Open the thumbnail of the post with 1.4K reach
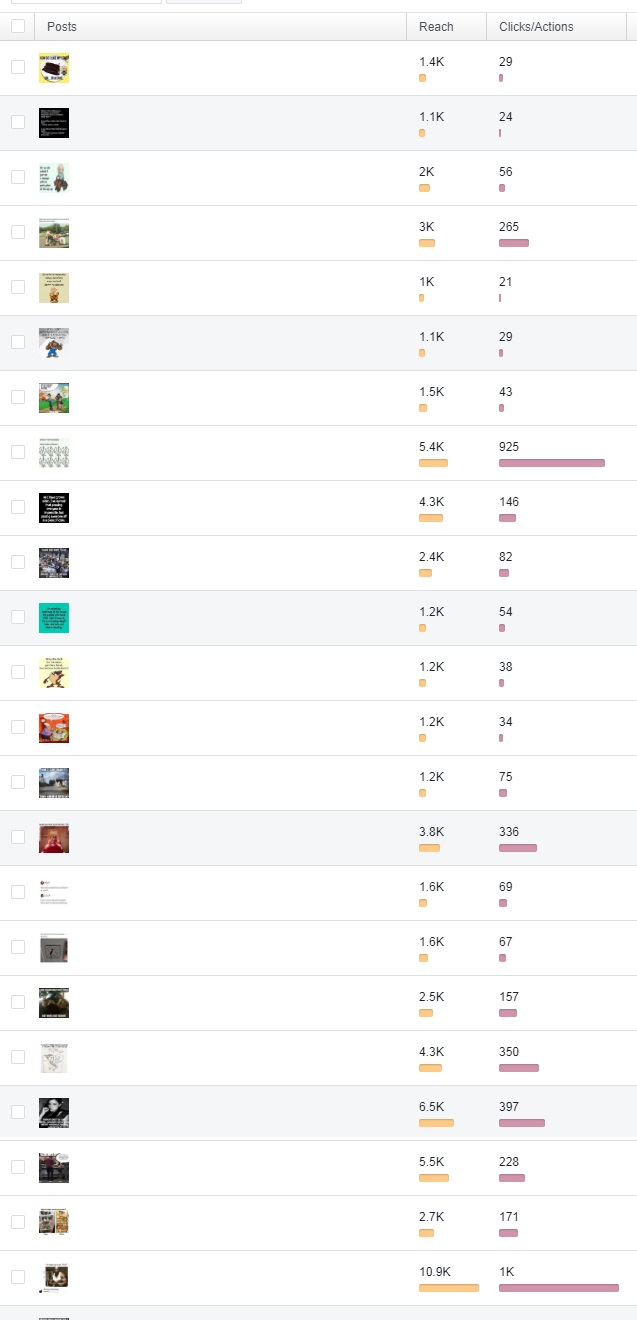 point(54,68)
